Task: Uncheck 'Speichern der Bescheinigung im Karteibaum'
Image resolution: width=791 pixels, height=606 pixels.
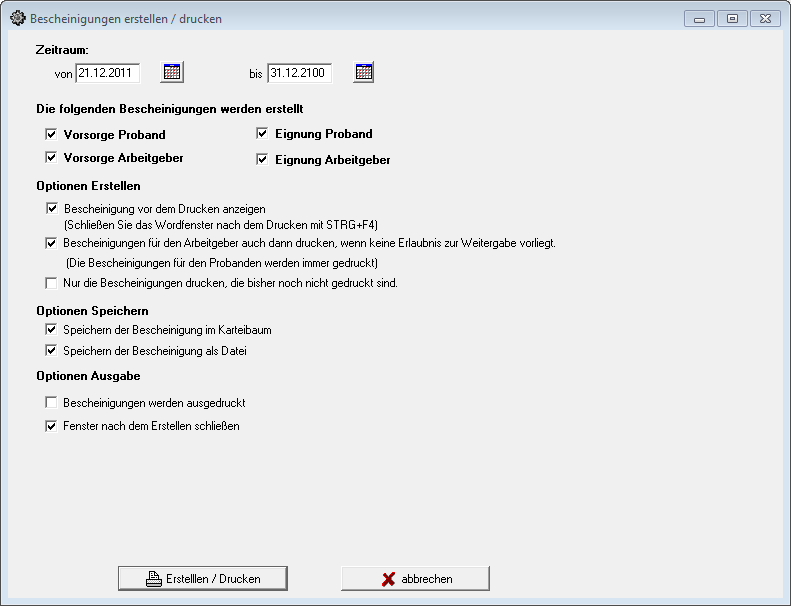Action: pos(52,329)
